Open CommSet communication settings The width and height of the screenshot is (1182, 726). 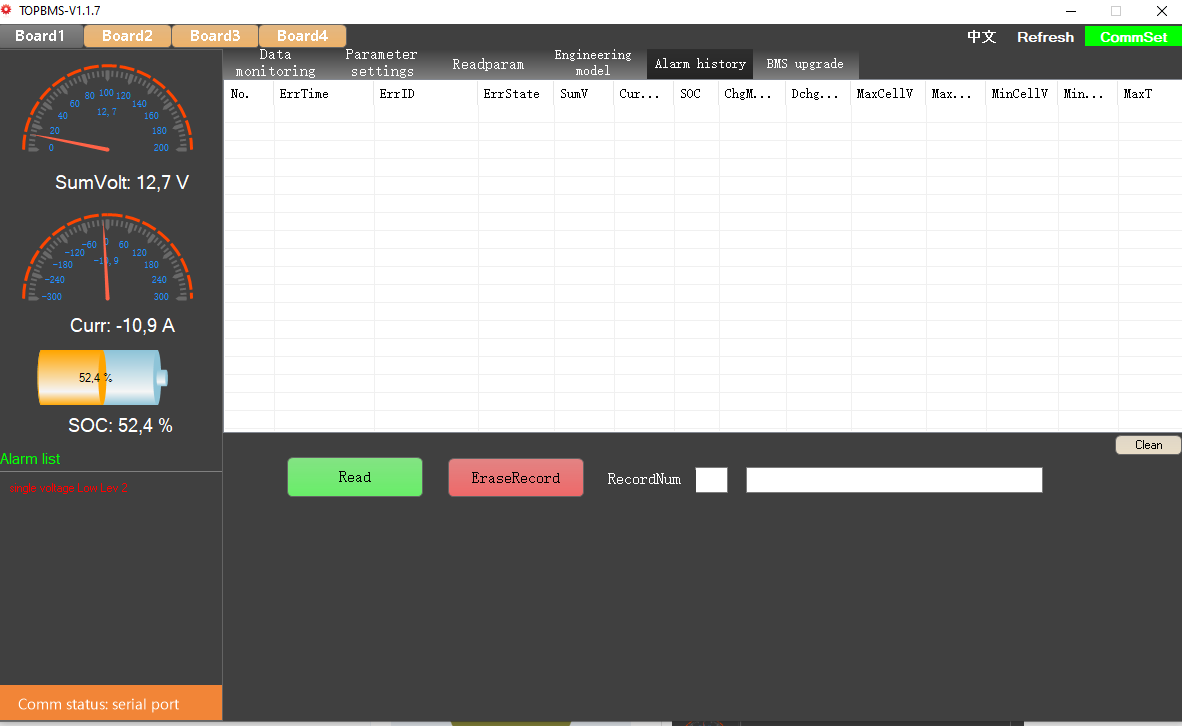tap(1133, 37)
